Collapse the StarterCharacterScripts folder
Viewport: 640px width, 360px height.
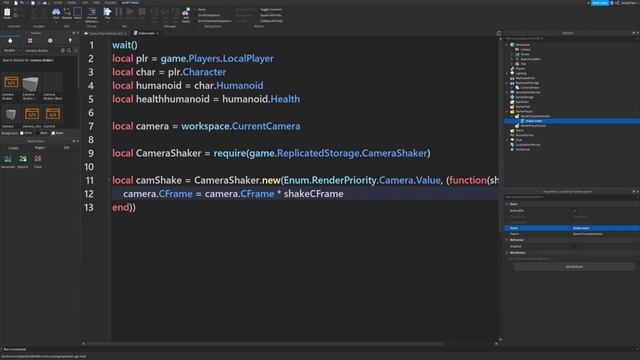(512, 116)
